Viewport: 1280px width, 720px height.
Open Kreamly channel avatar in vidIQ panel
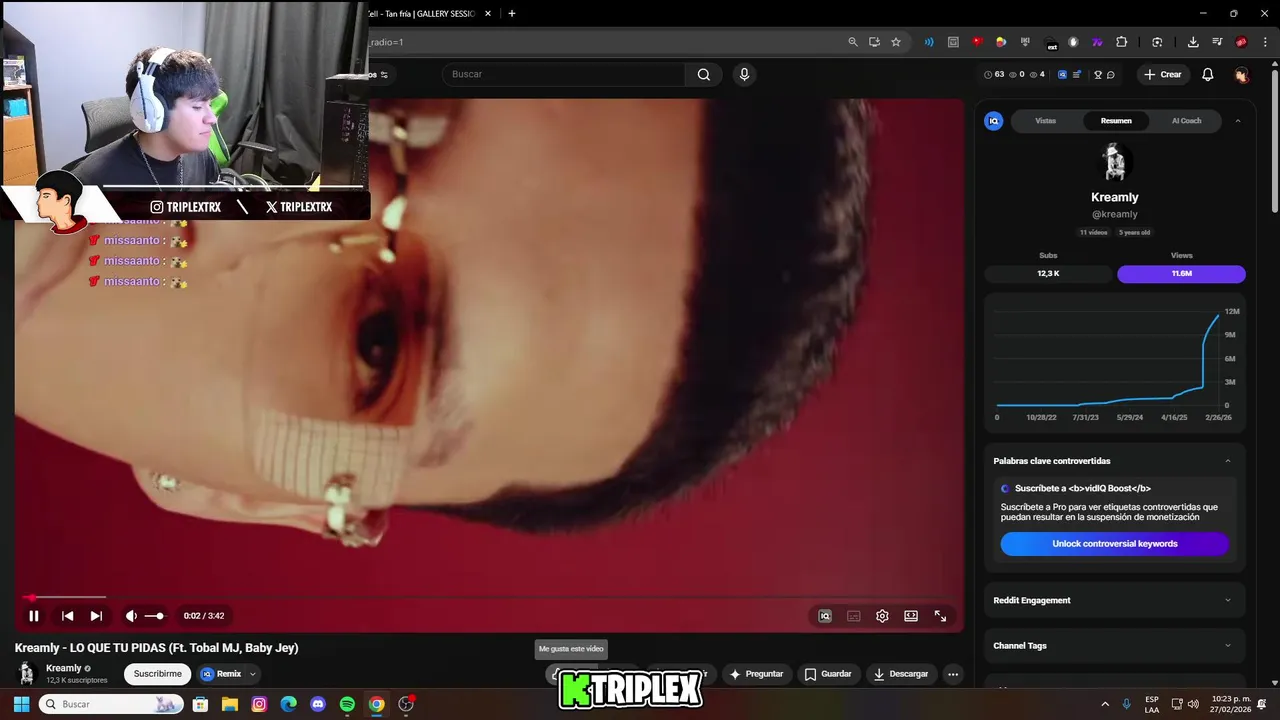tap(1114, 162)
